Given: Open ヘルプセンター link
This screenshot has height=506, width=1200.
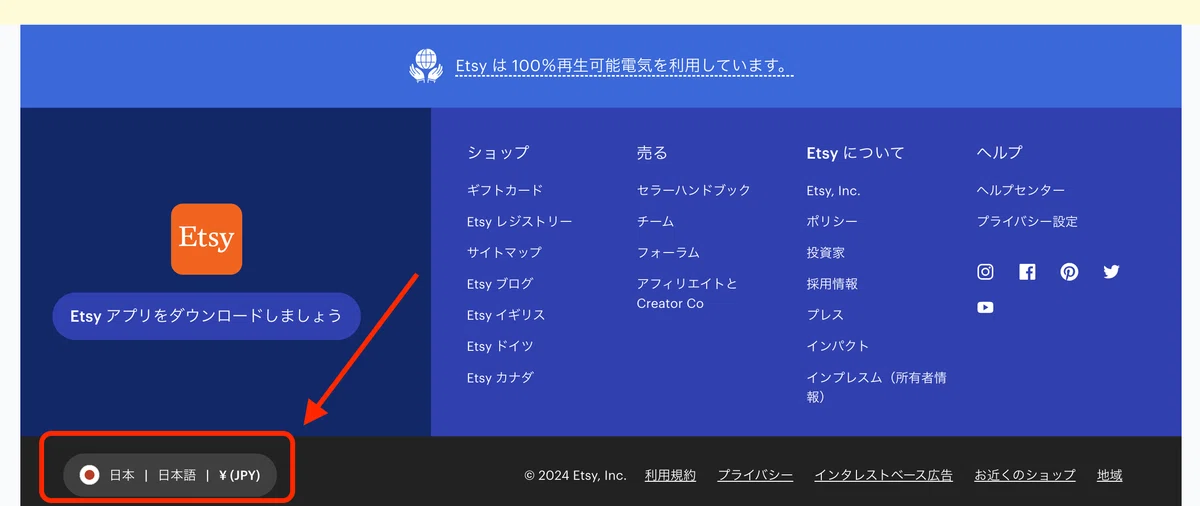Looking at the screenshot, I should click(x=1021, y=190).
